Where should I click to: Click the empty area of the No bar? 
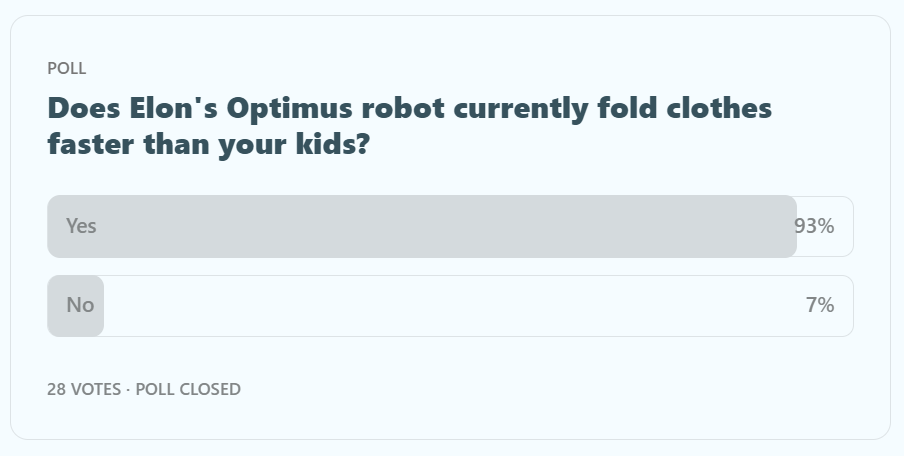(450, 305)
